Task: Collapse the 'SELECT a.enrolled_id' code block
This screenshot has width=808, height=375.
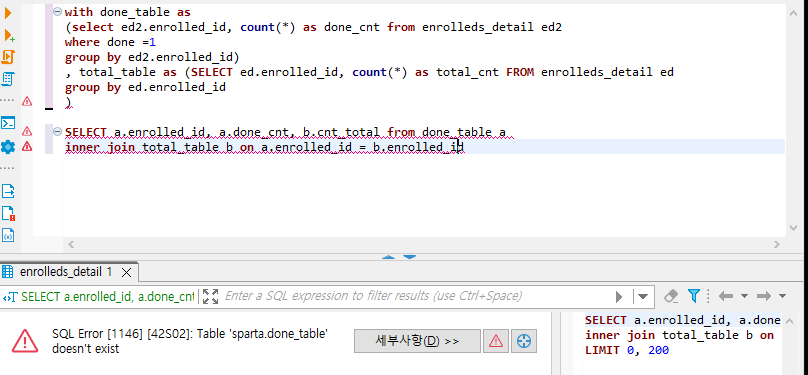Action: click(x=58, y=132)
